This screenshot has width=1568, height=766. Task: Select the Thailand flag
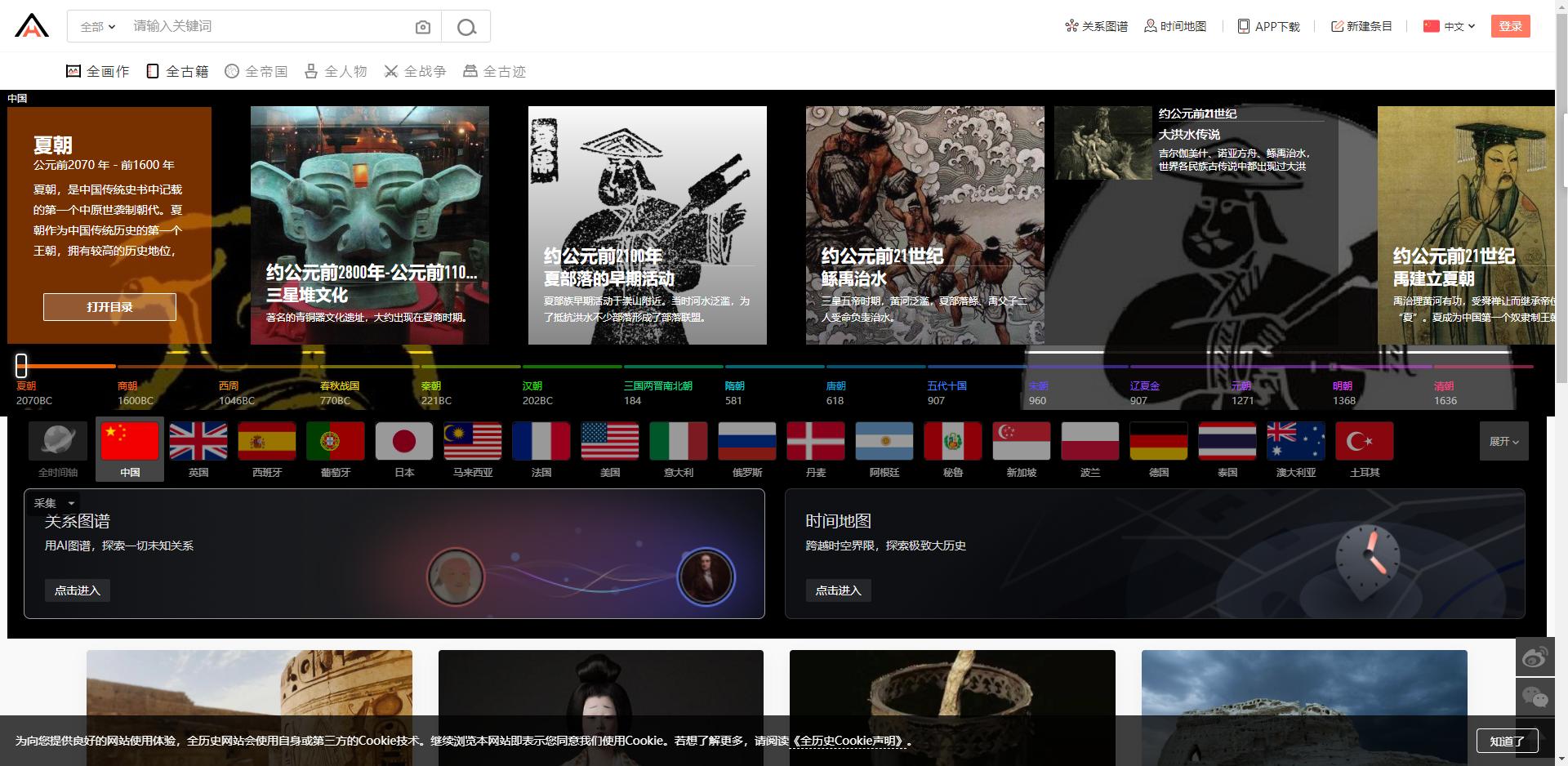pos(1227,442)
